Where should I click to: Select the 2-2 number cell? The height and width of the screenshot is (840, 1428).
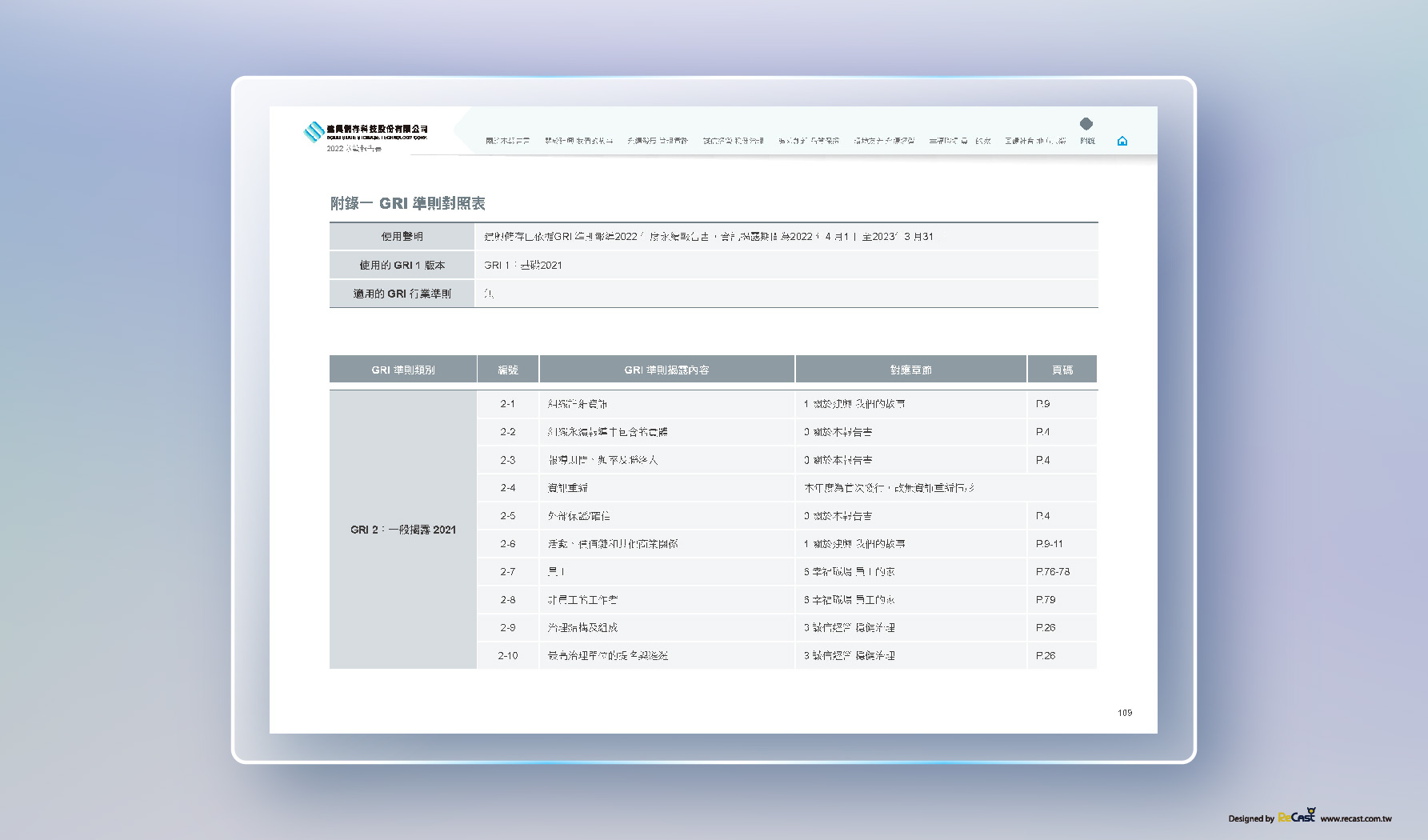[x=508, y=432]
